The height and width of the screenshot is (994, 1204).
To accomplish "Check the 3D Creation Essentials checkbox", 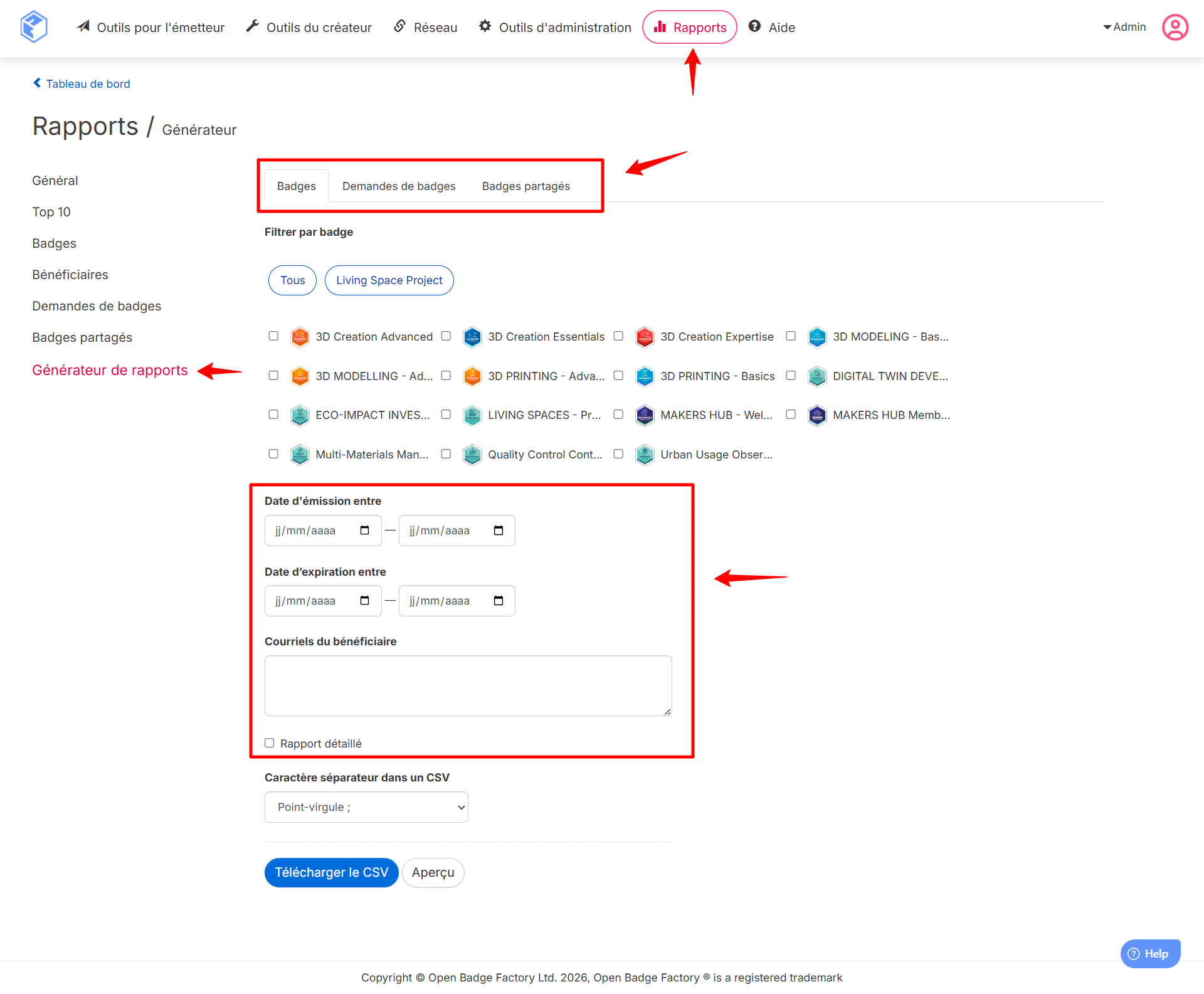I will [x=446, y=336].
